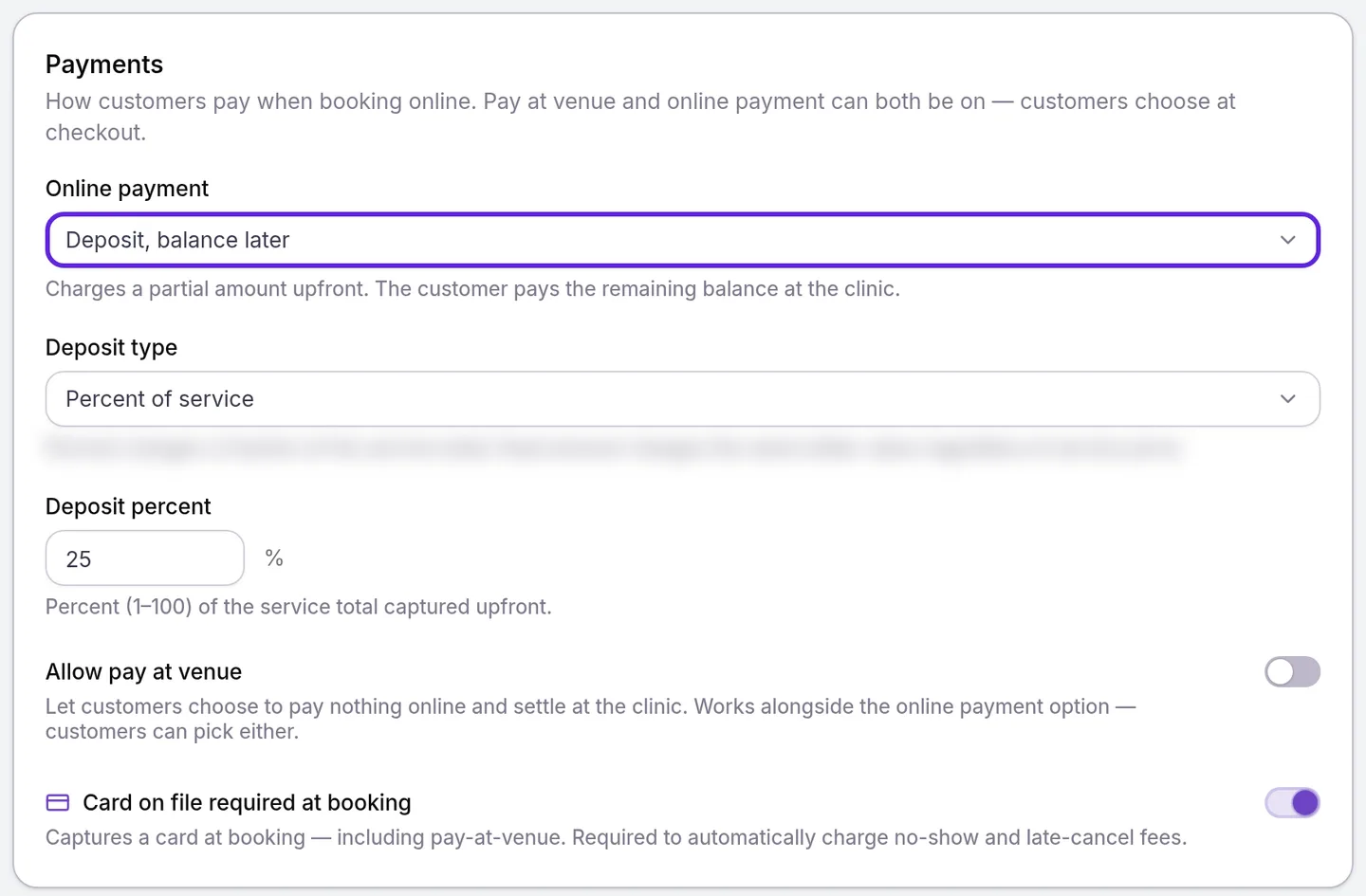Click the percent sign beside deposit field
Screen dimensions: 1366x896
click(274, 558)
